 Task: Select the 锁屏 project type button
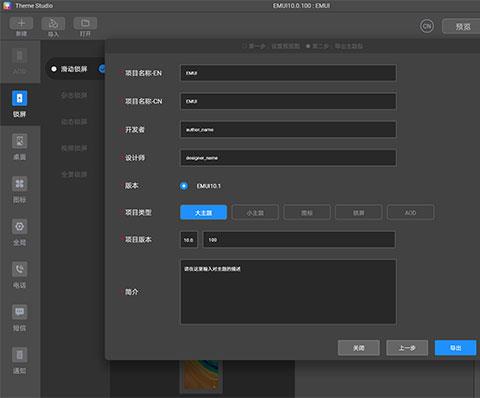click(x=359, y=213)
